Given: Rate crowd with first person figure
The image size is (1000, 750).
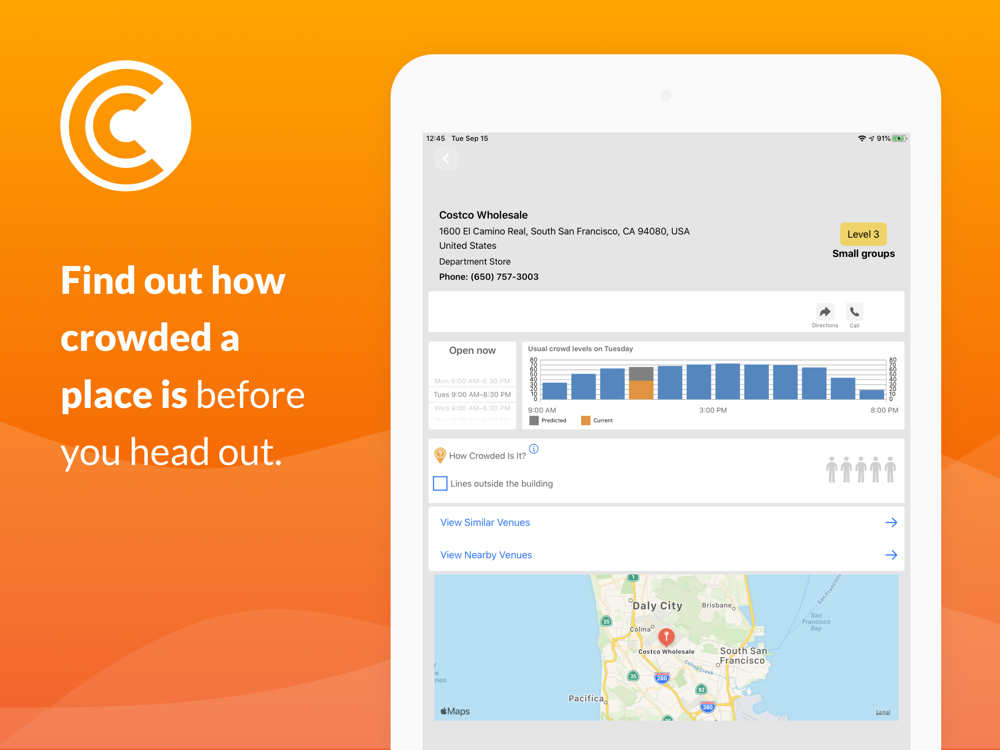Looking at the screenshot, I should [832, 470].
